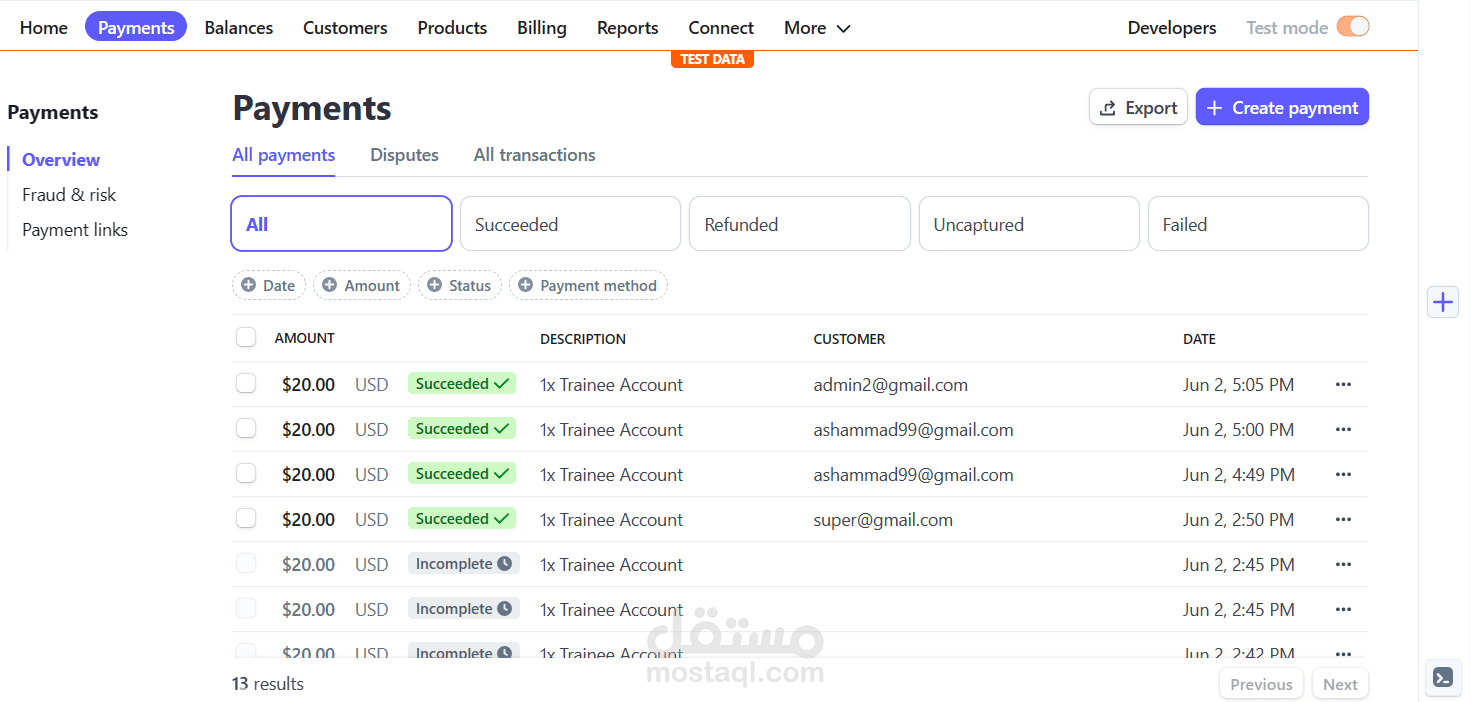Add a Date filter

(268, 286)
